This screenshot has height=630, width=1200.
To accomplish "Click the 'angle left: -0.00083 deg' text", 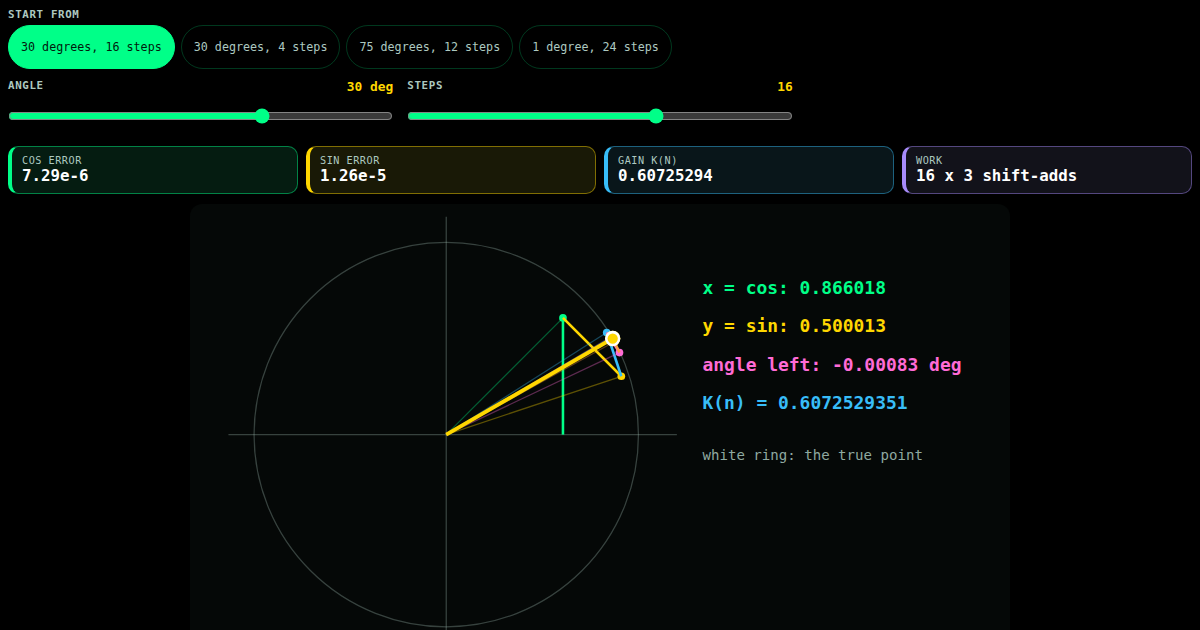I will pyautogui.click(x=832, y=365).
